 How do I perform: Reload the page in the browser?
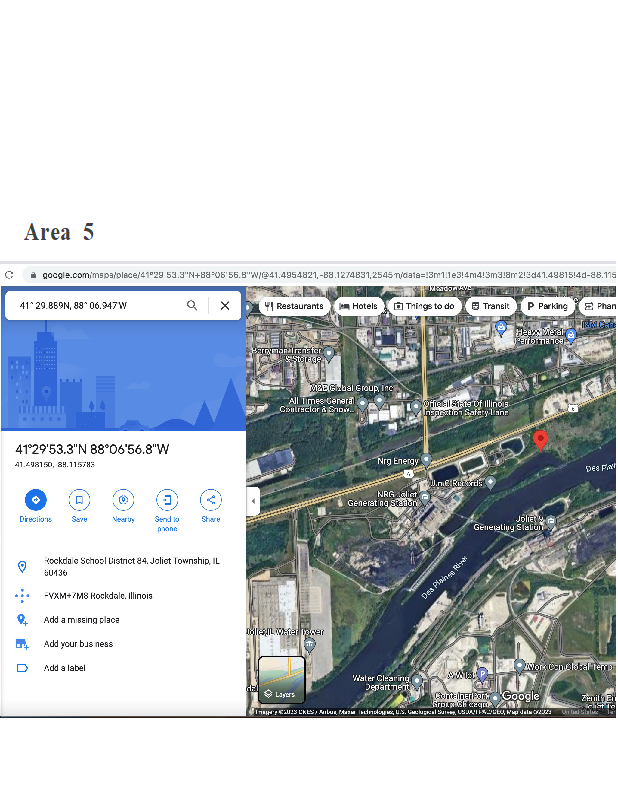point(9,274)
